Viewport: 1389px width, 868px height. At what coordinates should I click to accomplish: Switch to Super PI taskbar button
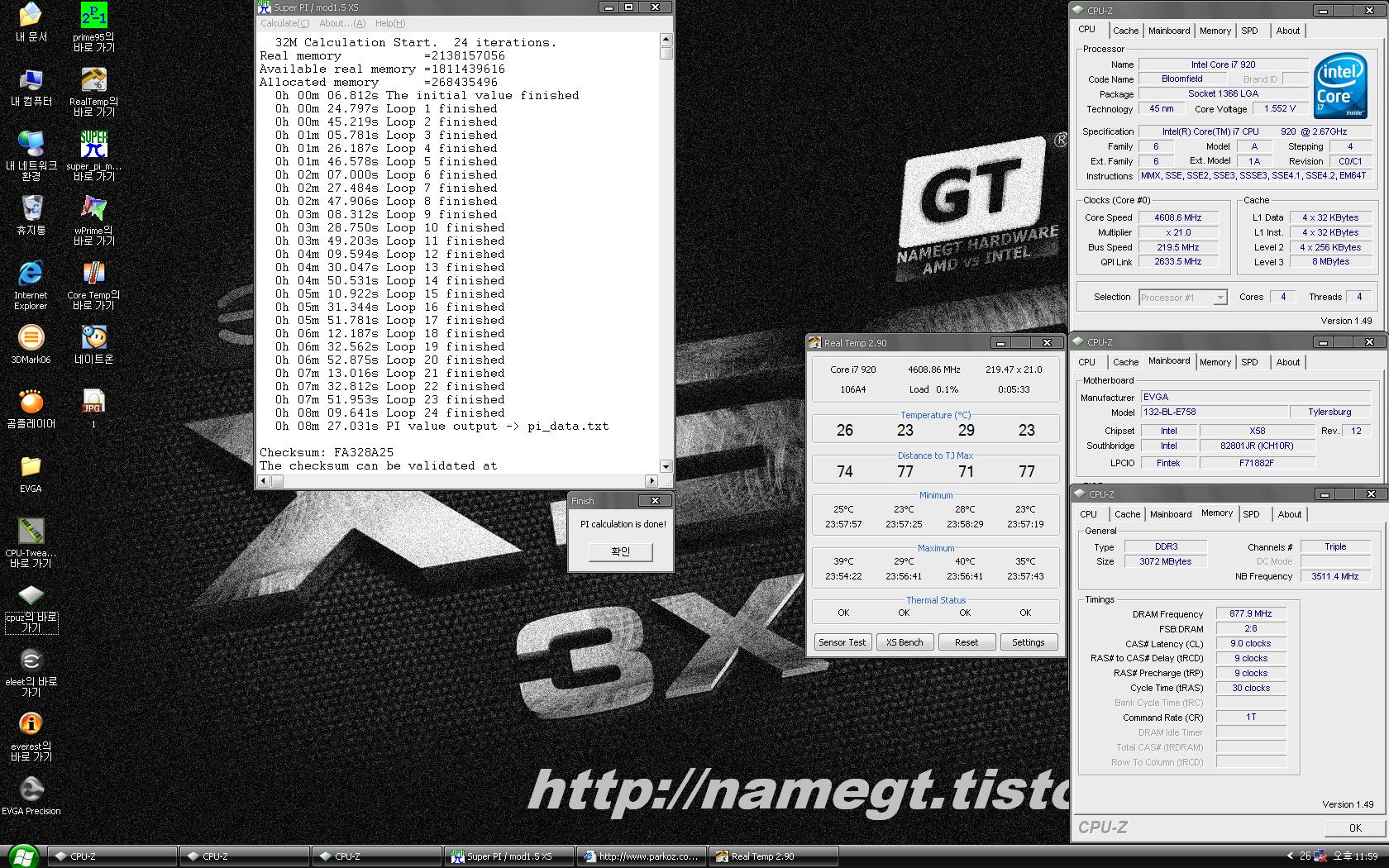(508, 856)
